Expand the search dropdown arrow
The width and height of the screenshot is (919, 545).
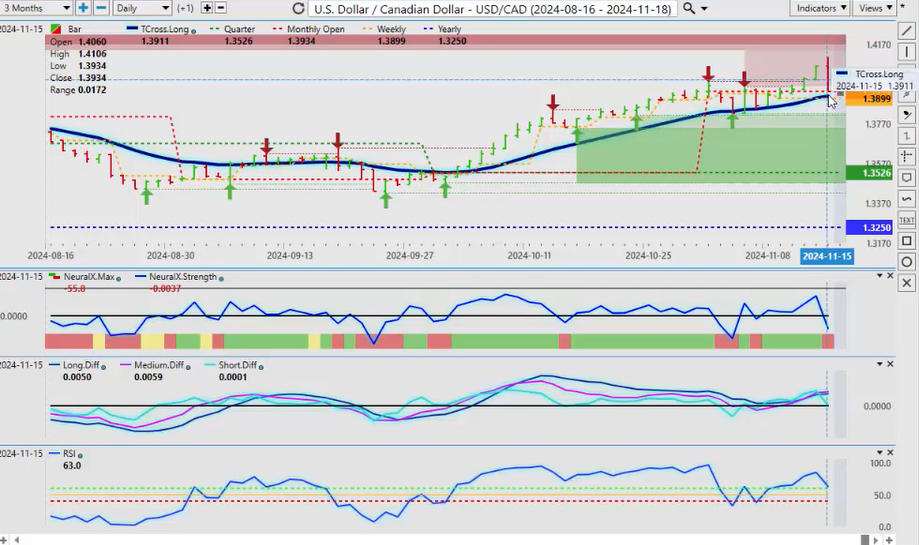click(705, 8)
